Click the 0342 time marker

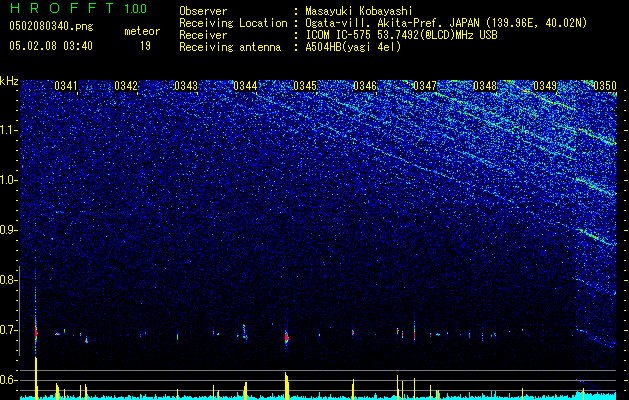tap(126, 86)
